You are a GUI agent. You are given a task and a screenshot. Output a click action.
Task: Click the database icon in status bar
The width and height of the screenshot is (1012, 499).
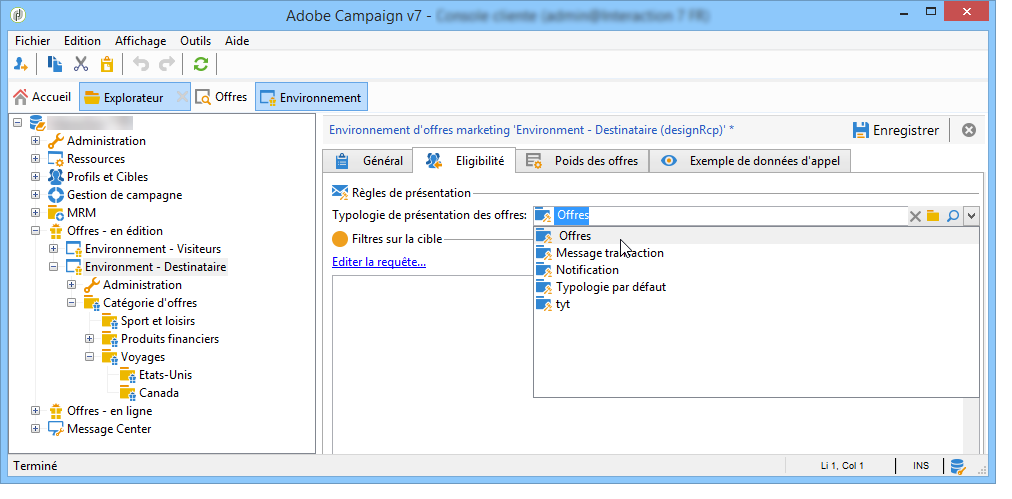[958, 466]
